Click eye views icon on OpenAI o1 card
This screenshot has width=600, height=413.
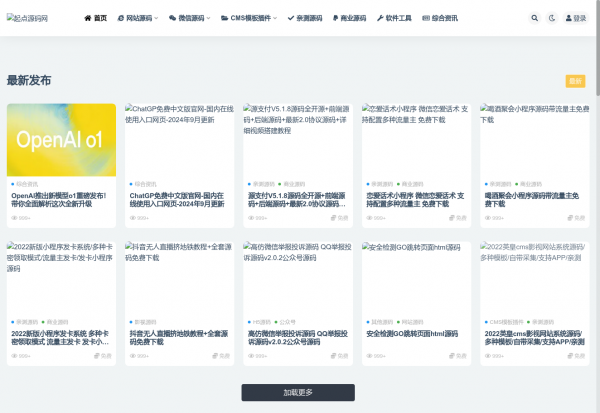(14, 218)
